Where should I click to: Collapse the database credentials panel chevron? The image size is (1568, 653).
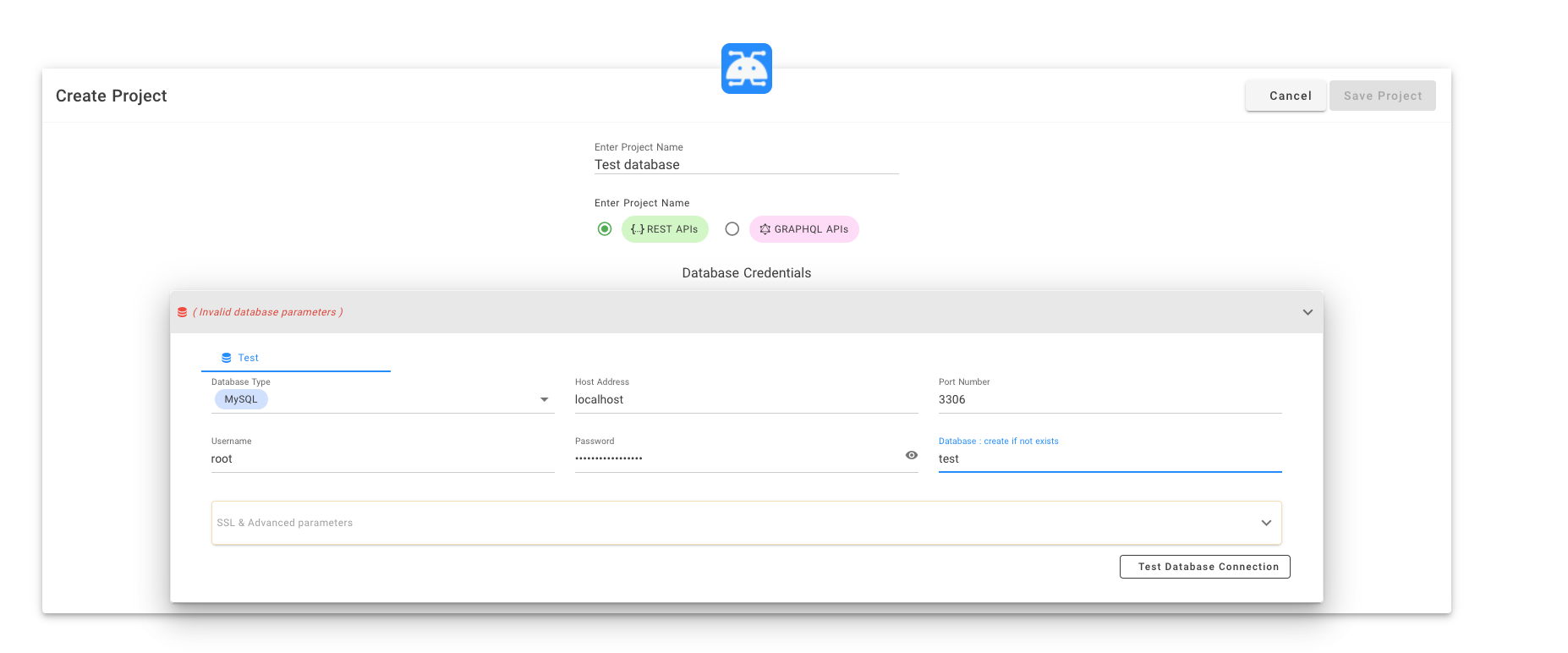point(1308,312)
